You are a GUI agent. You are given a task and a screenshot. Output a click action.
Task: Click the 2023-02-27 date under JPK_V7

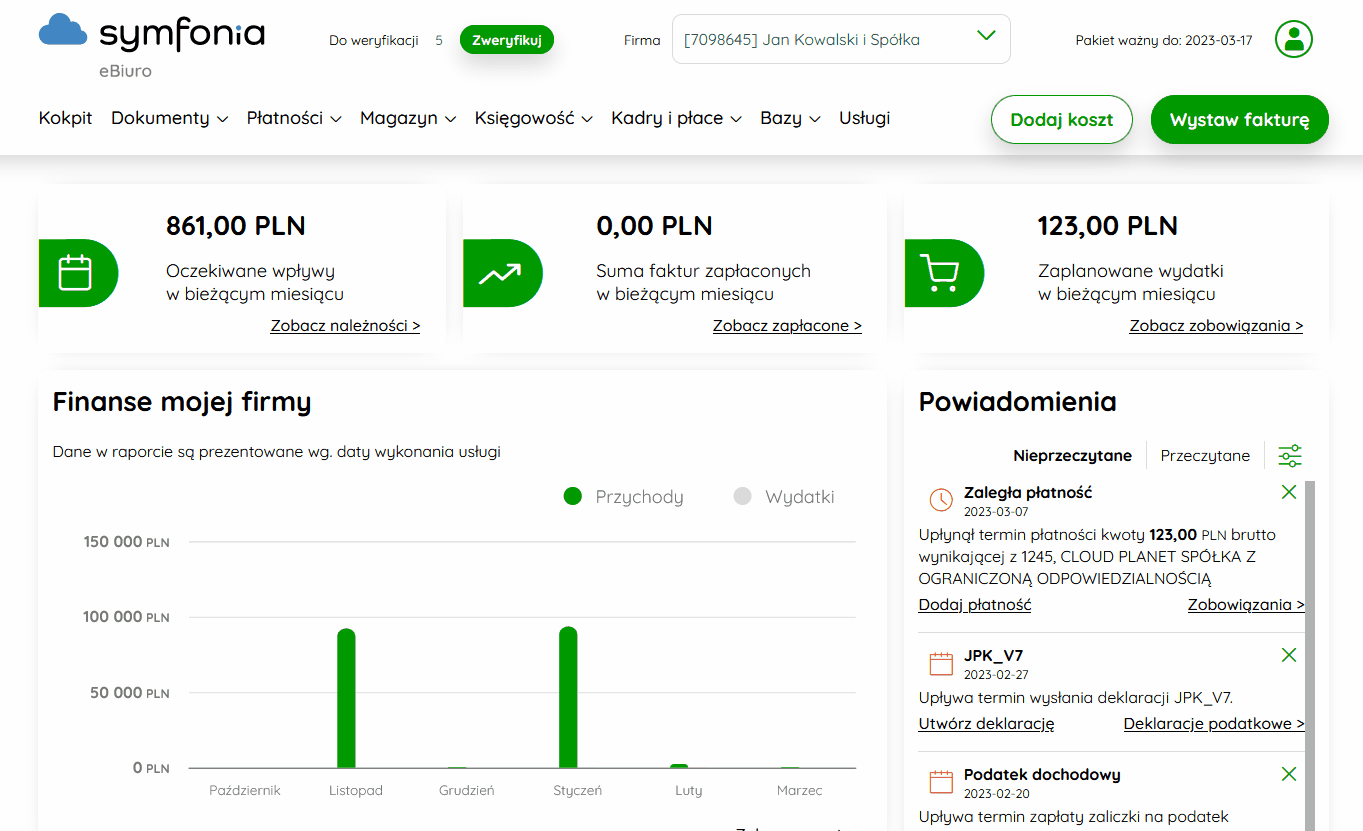click(996, 675)
